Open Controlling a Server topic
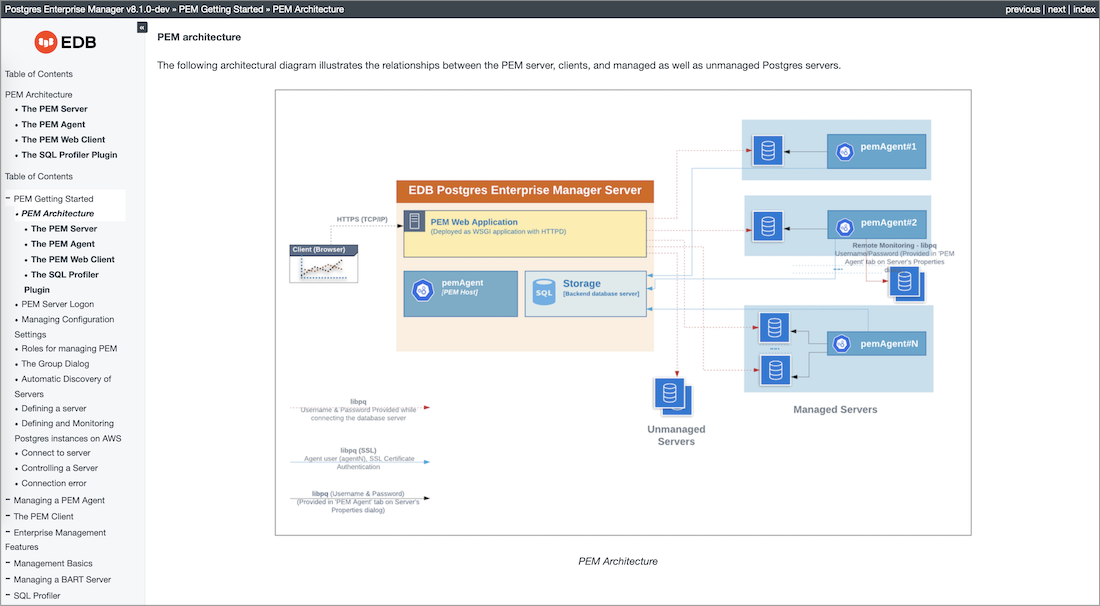The height and width of the screenshot is (606, 1100). [60, 469]
